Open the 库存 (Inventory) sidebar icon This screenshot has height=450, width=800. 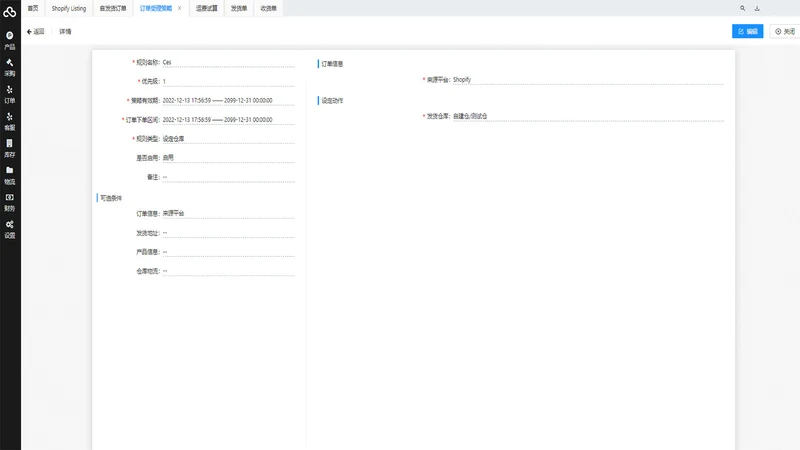pos(10,148)
